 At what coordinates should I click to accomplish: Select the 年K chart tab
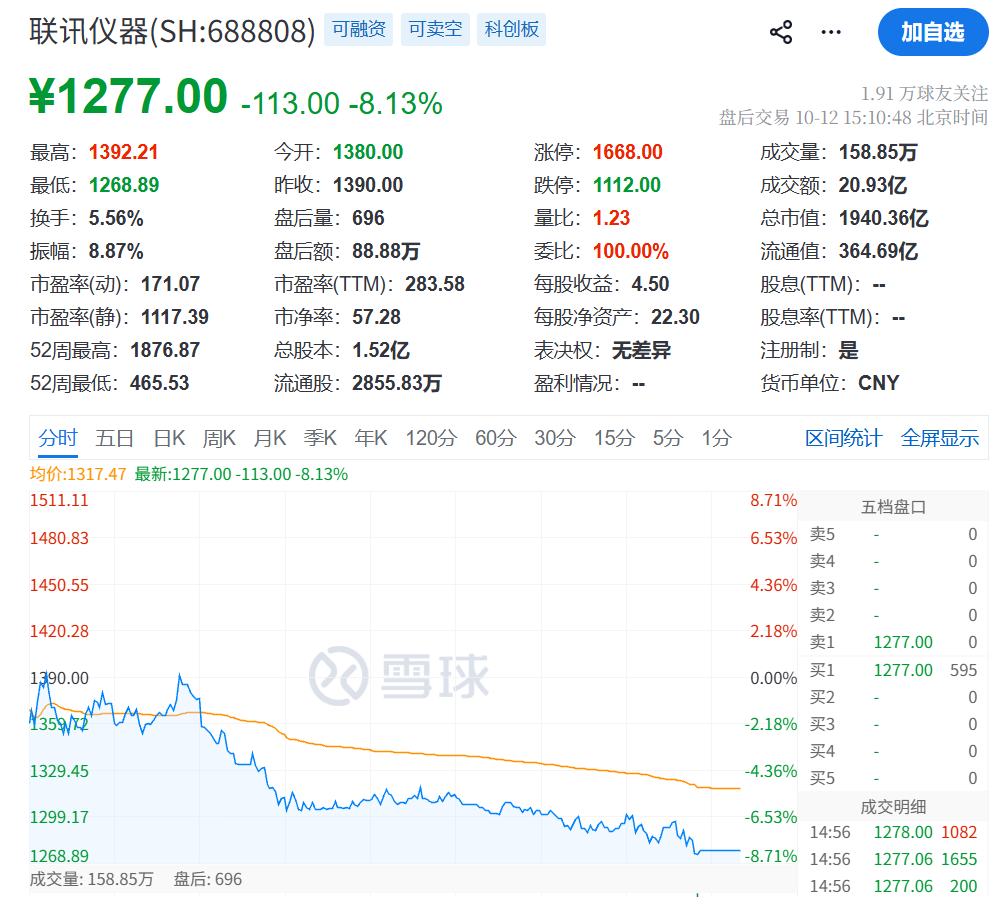pos(371,439)
